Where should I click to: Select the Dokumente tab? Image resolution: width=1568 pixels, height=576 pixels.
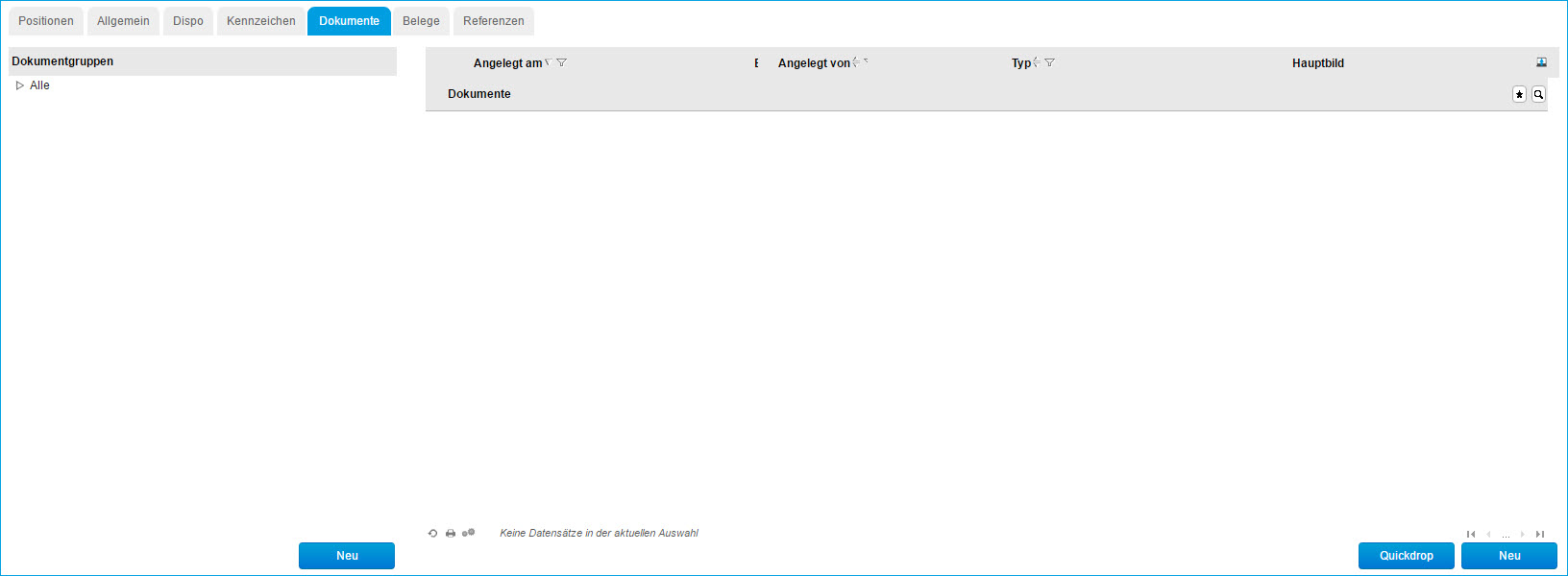(349, 21)
